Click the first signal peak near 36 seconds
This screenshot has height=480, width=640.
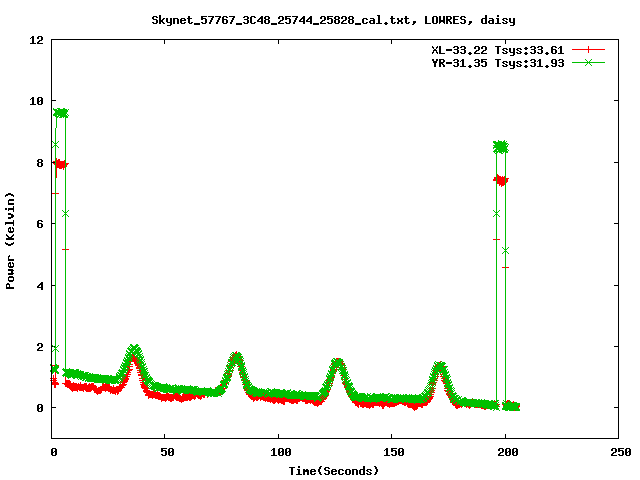pyautogui.click(x=135, y=352)
